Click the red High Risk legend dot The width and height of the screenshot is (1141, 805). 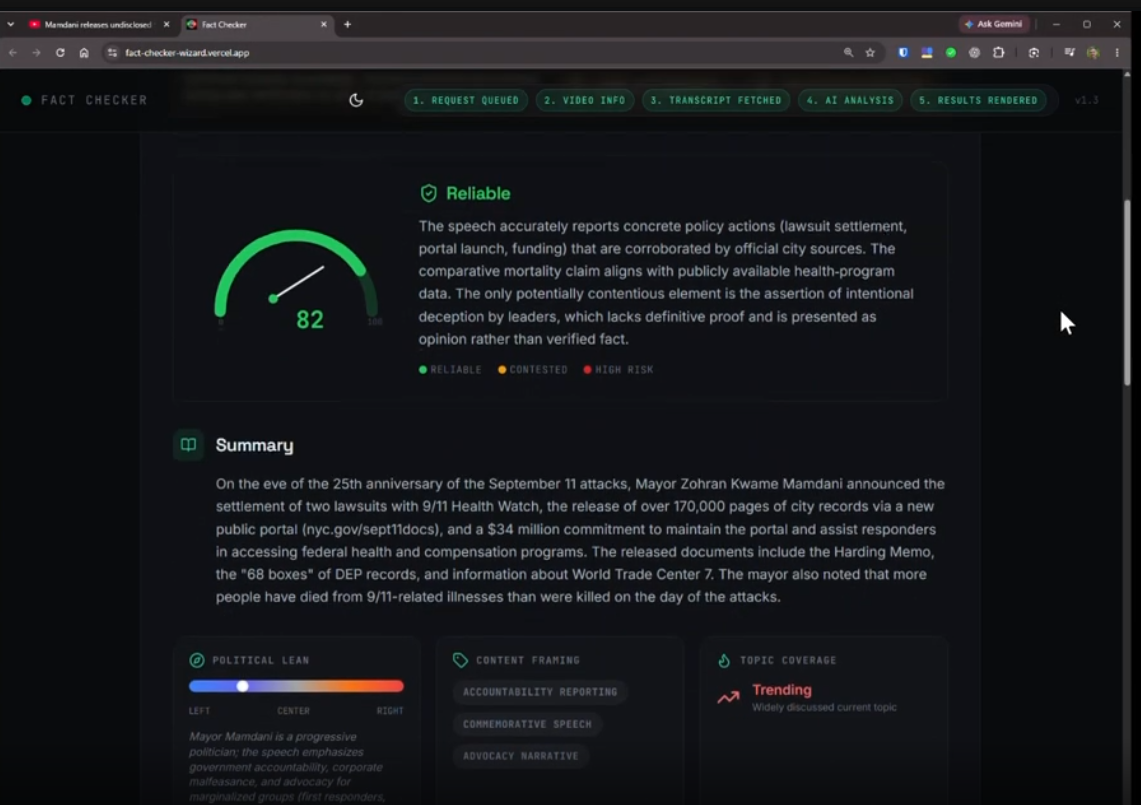pyautogui.click(x=587, y=370)
